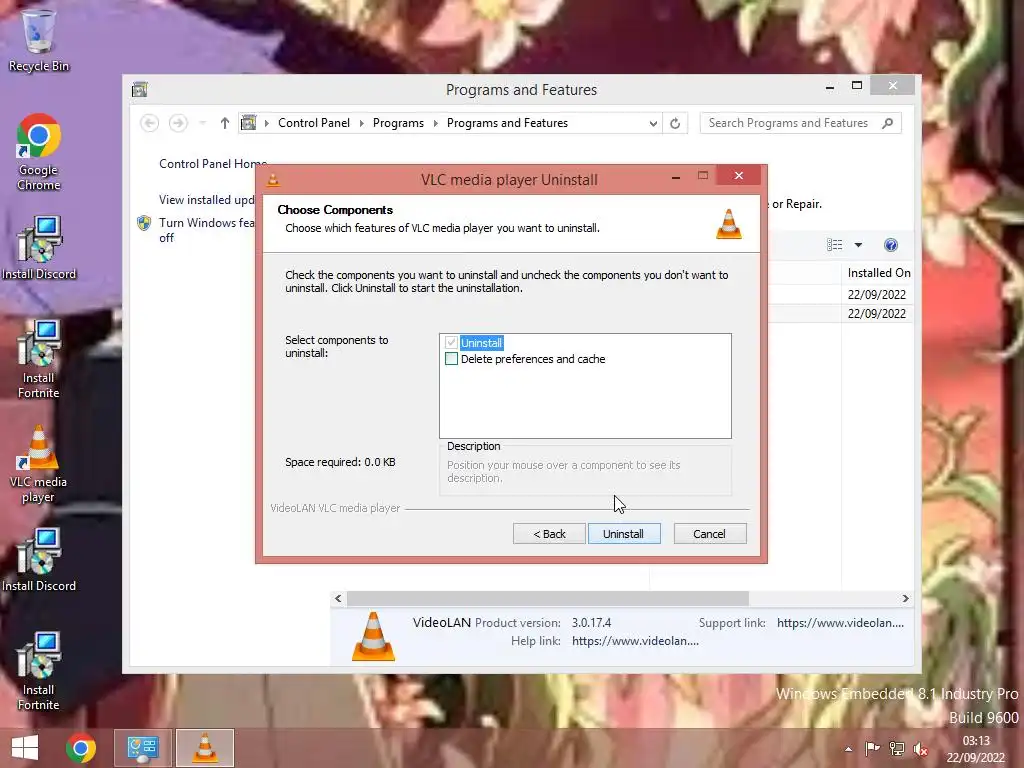The image size is (1024, 768).
Task: Open recent locations dropdown arrow
Action: (202, 123)
